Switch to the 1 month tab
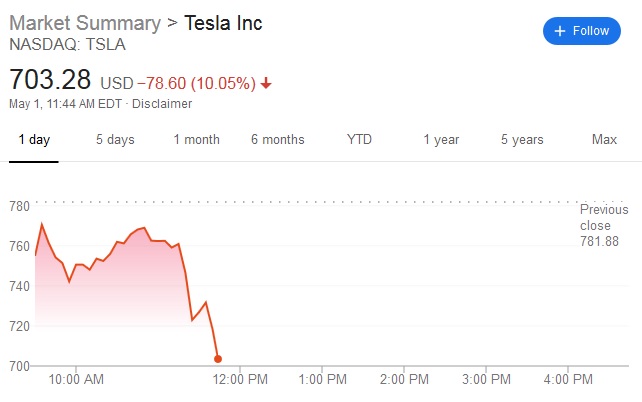The width and height of the screenshot is (642, 402). coord(196,139)
